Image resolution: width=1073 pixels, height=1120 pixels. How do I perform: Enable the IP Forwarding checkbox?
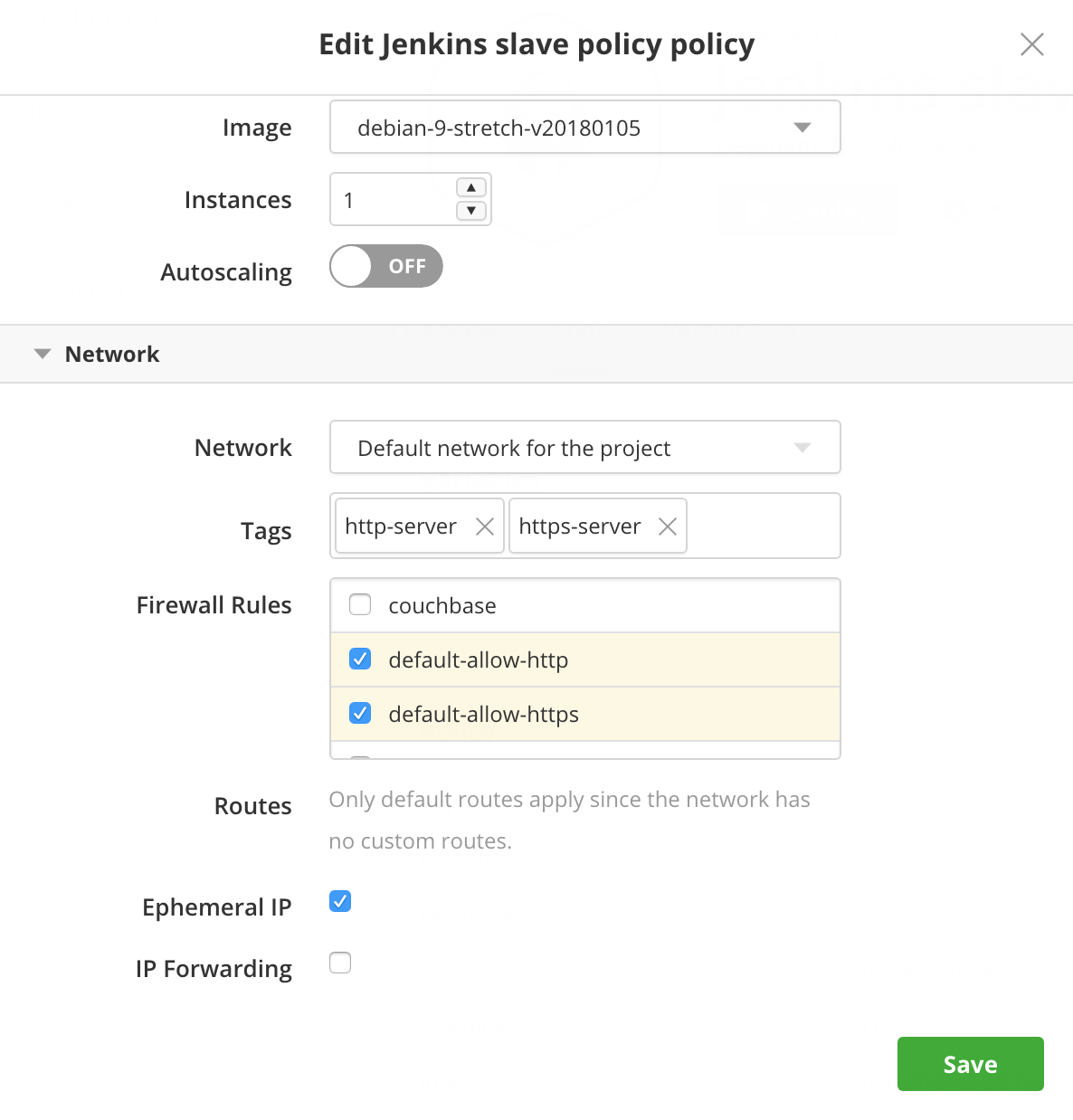[x=340, y=963]
